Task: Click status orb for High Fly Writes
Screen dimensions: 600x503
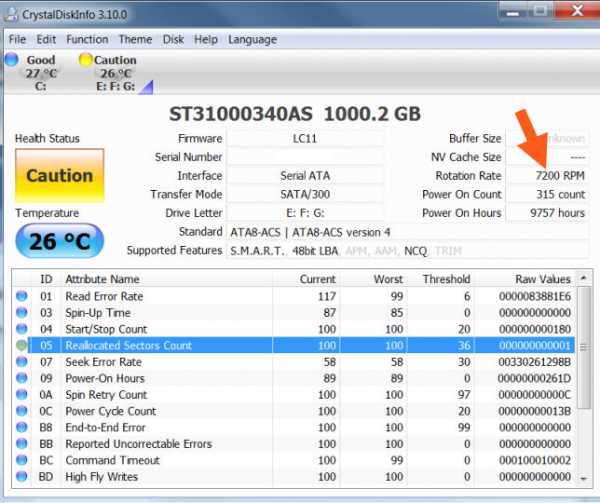Action: pyautogui.click(x=22, y=477)
